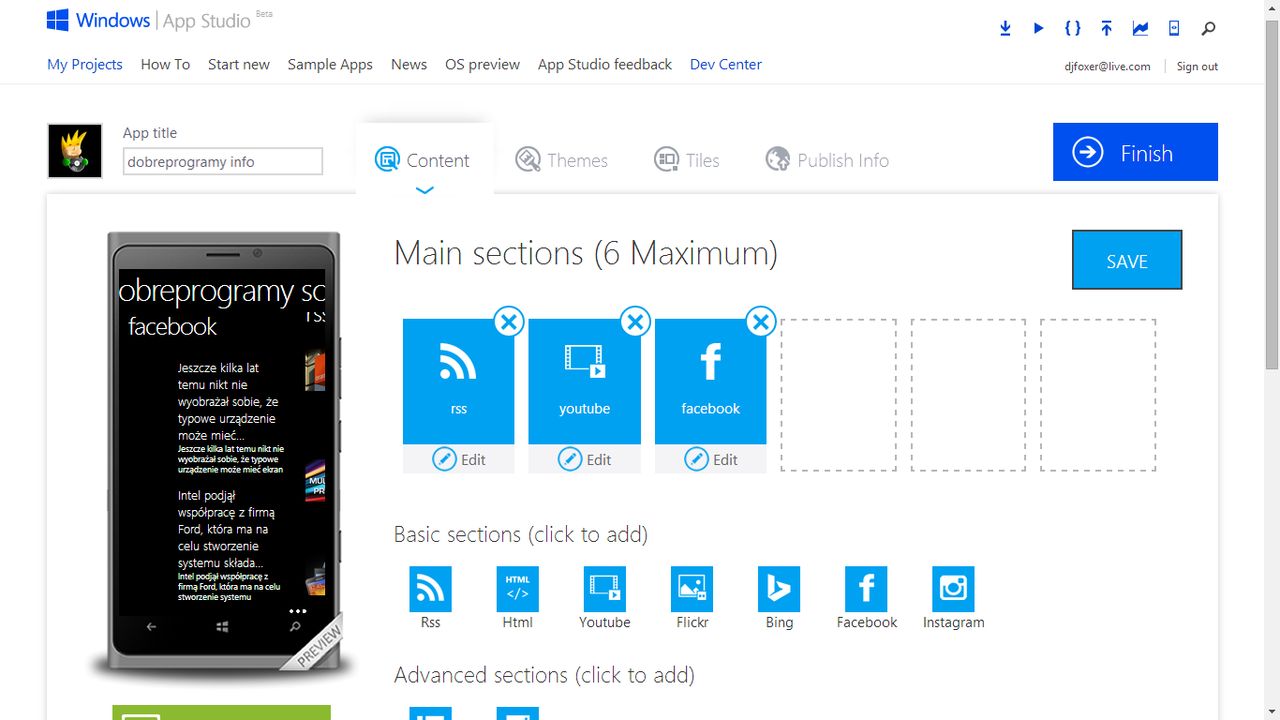Add a basic Flickr section
The width and height of the screenshot is (1280, 720).
click(692, 598)
